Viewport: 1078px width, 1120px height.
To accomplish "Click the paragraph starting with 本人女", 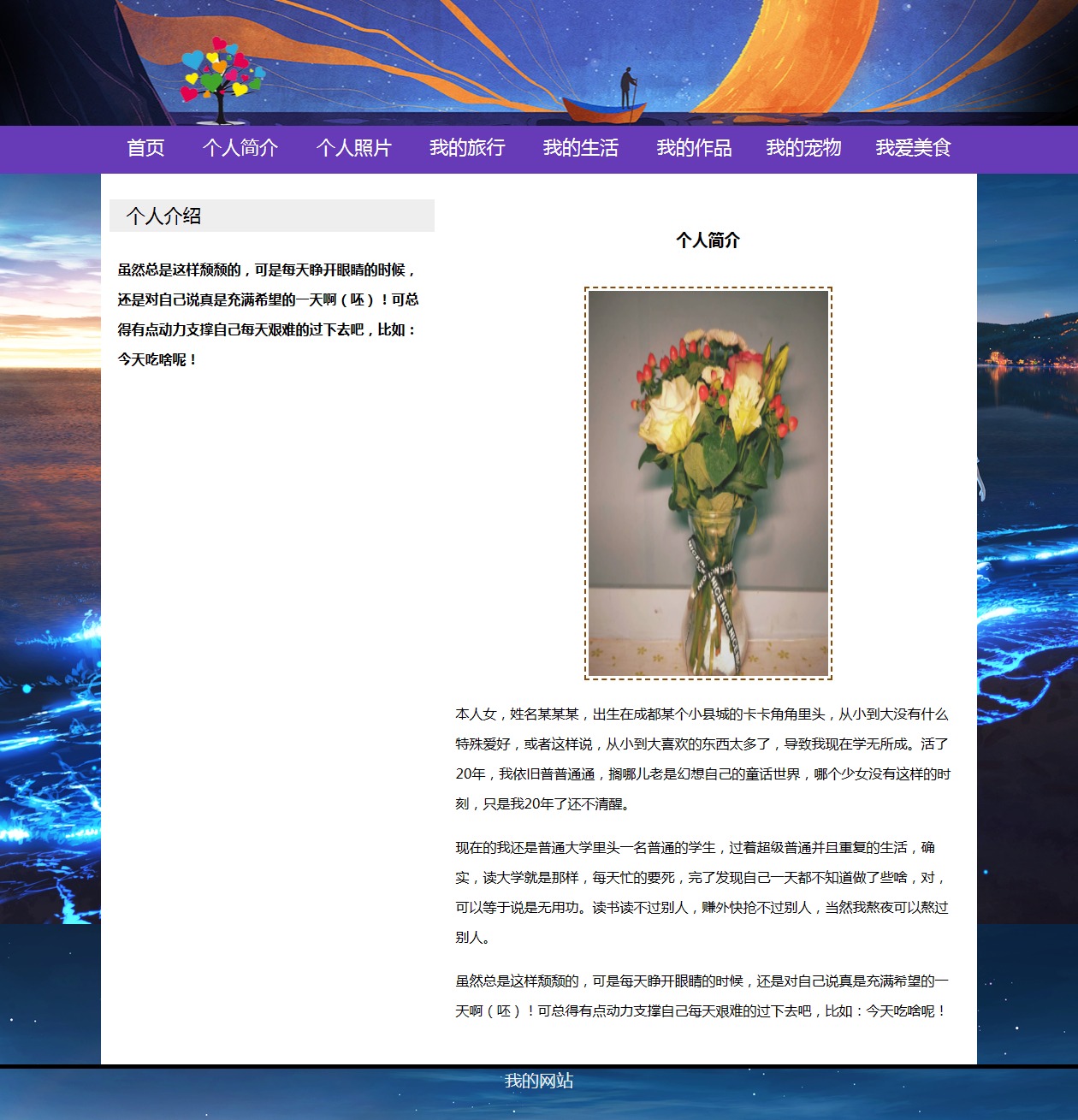I will 702,758.
